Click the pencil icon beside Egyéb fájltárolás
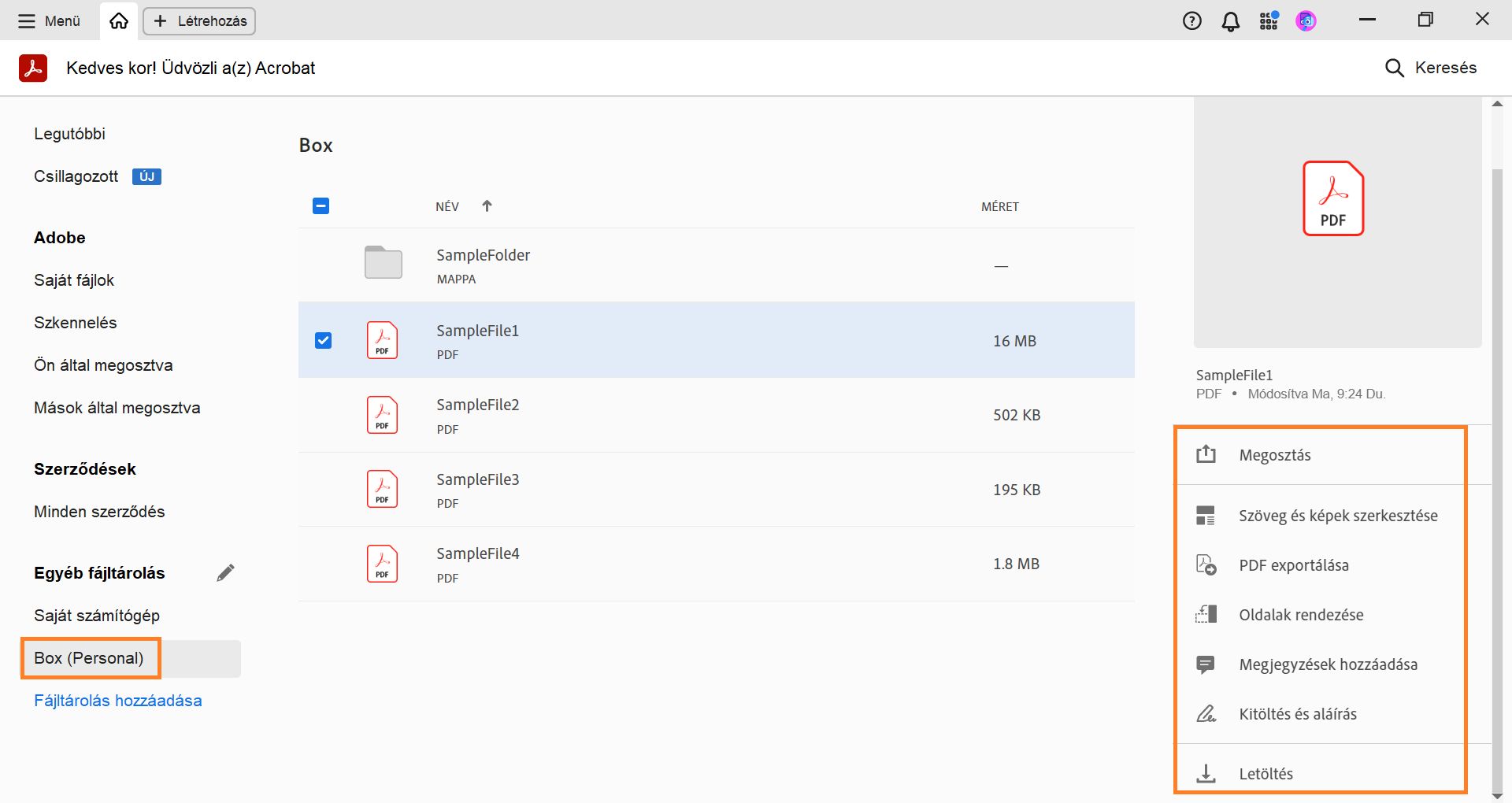Screen dimensions: 1512x803 [x=225, y=573]
